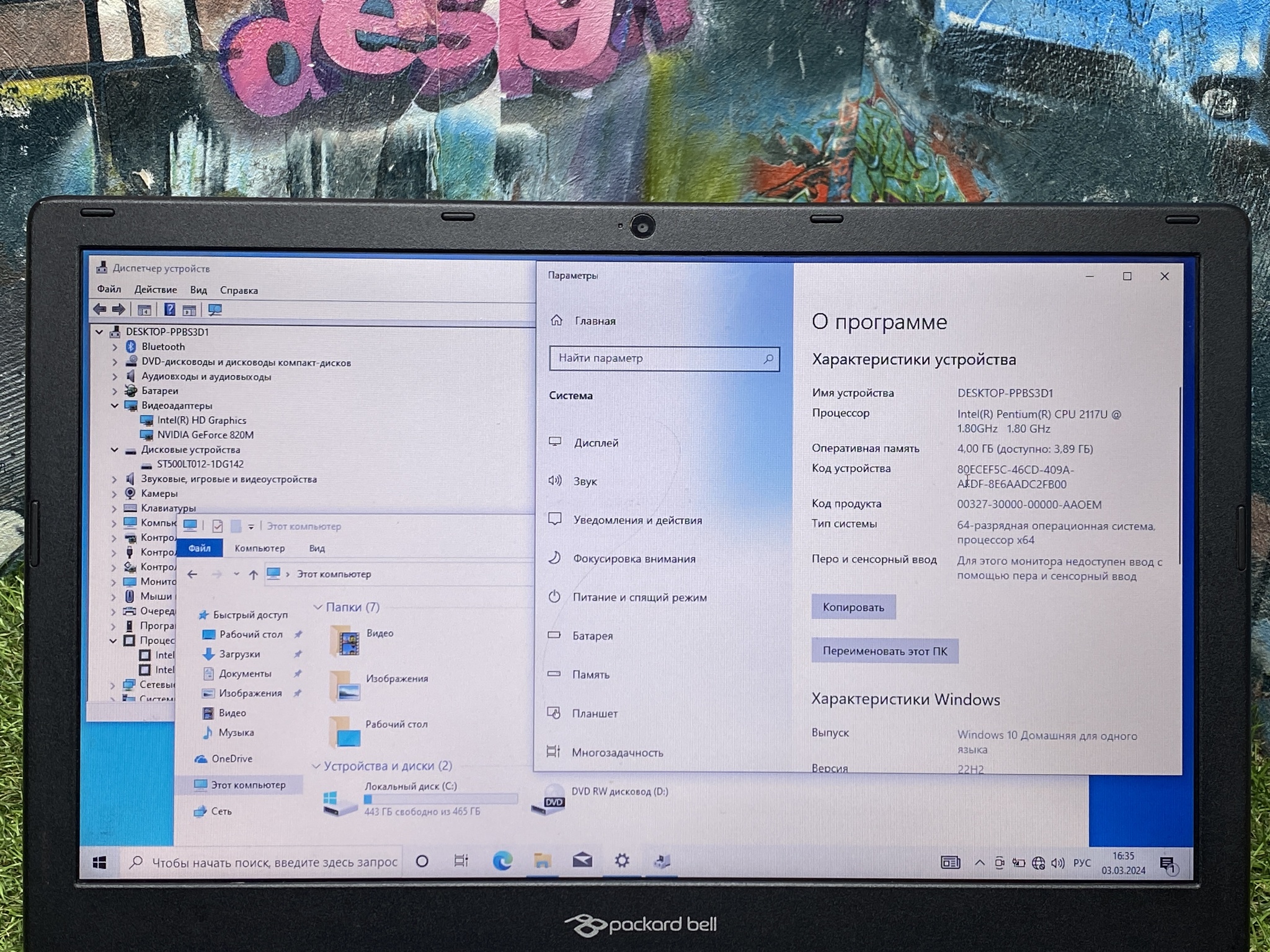Image resolution: width=1270 pixels, height=952 pixels.
Task: Click the Найти параметр search field
Action: (657, 358)
